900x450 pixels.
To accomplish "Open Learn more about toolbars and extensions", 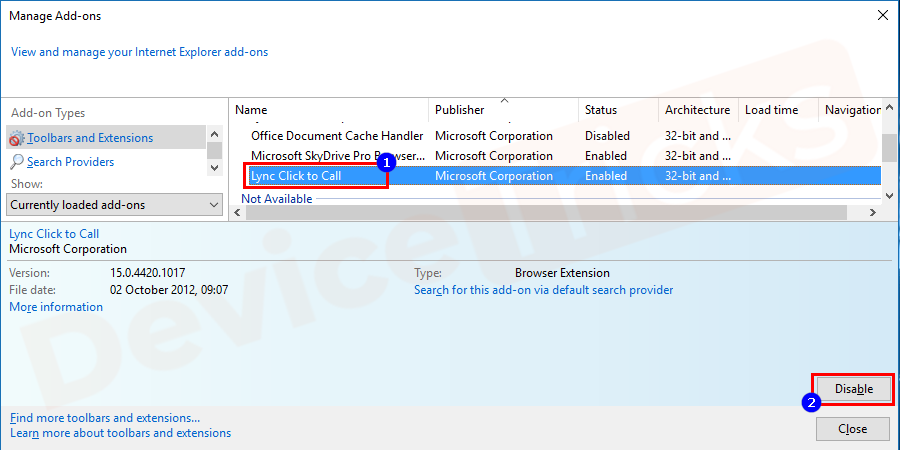I will pos(121,433).
